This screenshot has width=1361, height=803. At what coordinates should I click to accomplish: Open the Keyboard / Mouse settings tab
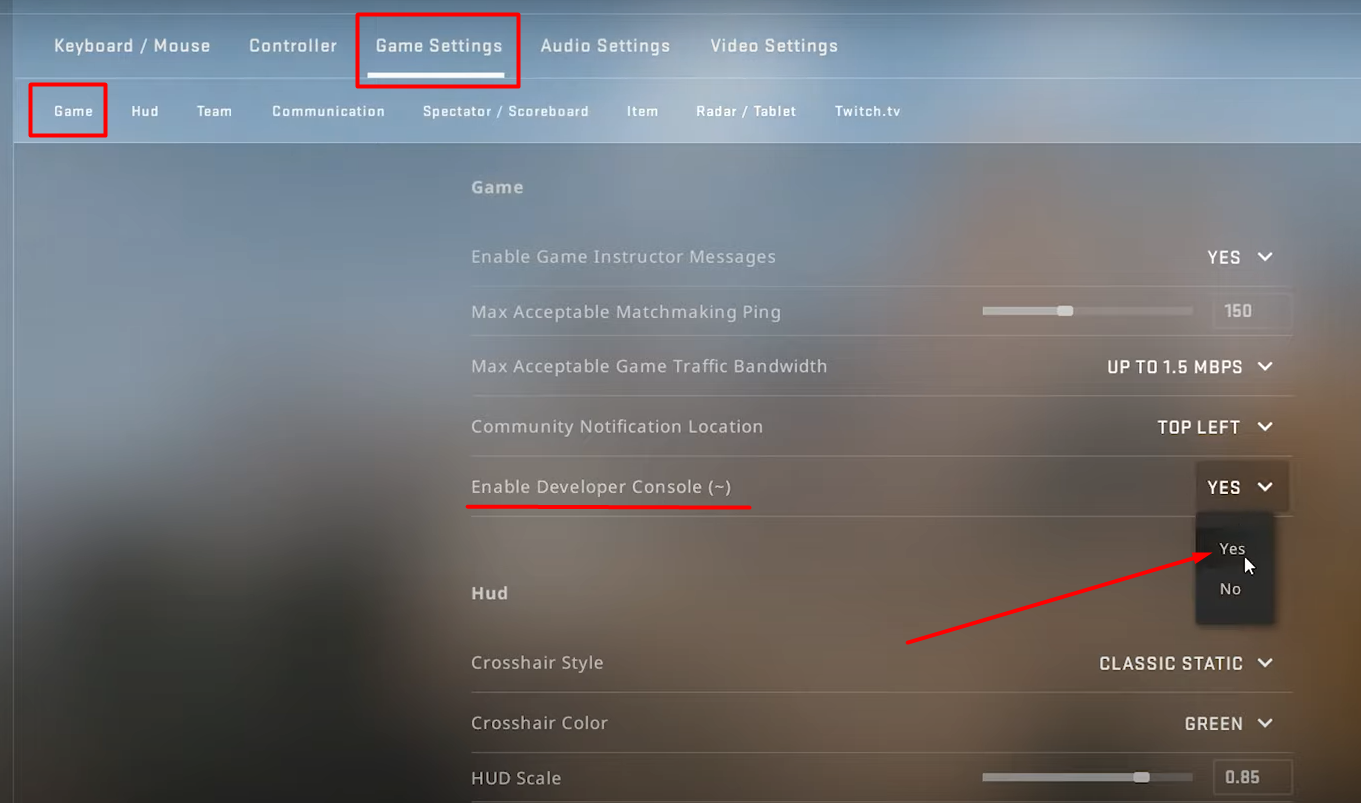coord(132,46)
